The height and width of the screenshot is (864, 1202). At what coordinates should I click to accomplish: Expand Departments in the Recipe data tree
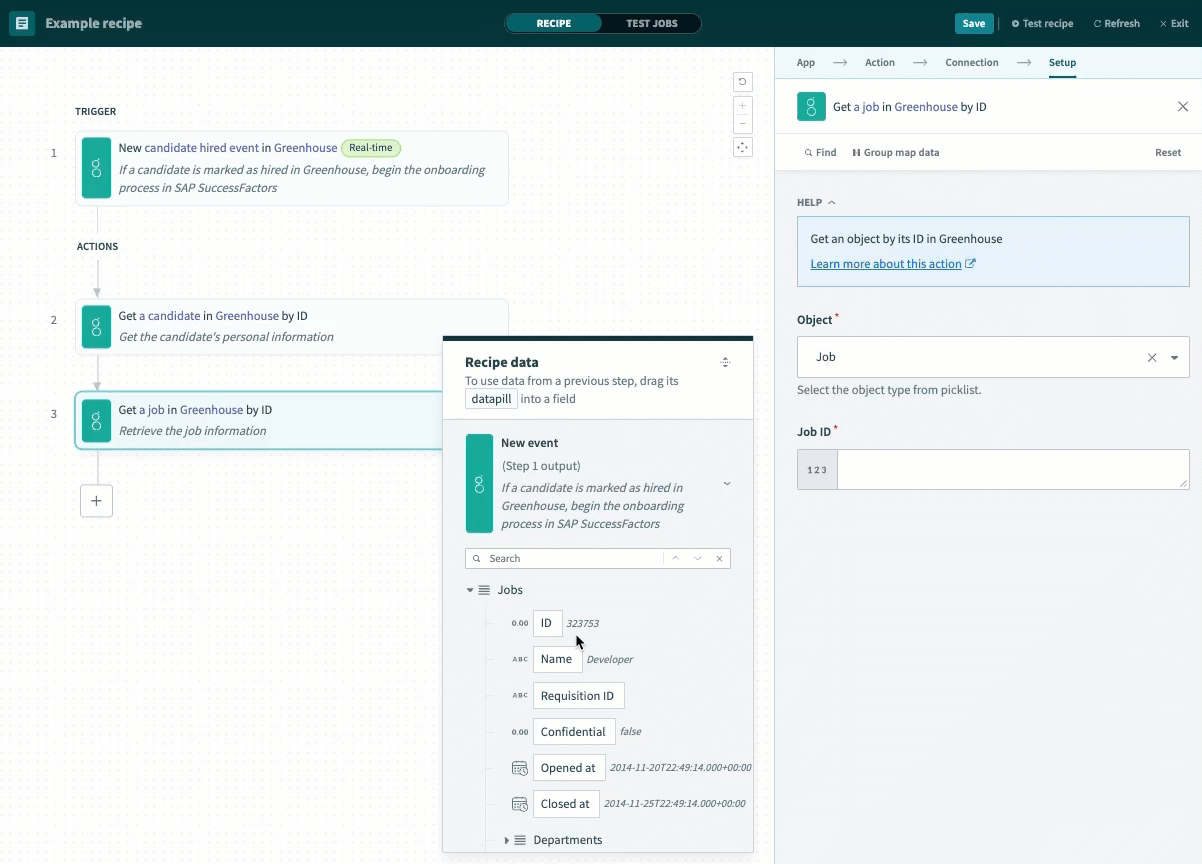[x=506, y=839]
